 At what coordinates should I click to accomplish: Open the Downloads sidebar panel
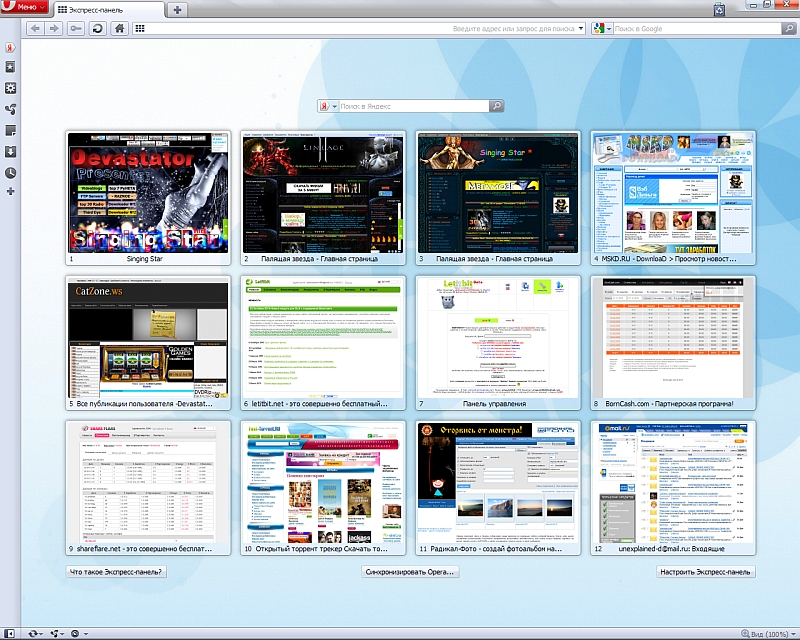tap(10, 152)
